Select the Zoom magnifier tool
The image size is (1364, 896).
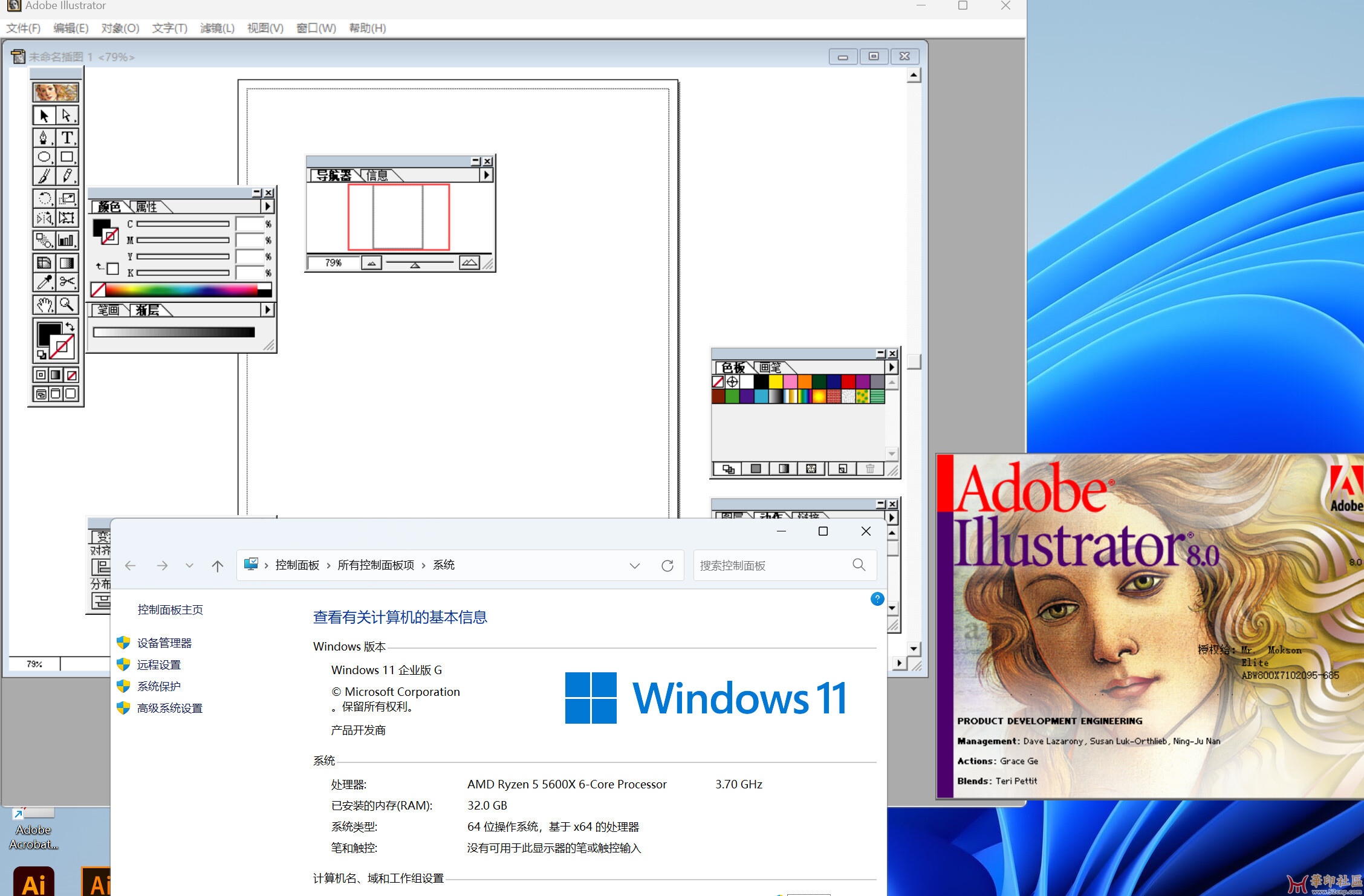click(x=67, y=304)
